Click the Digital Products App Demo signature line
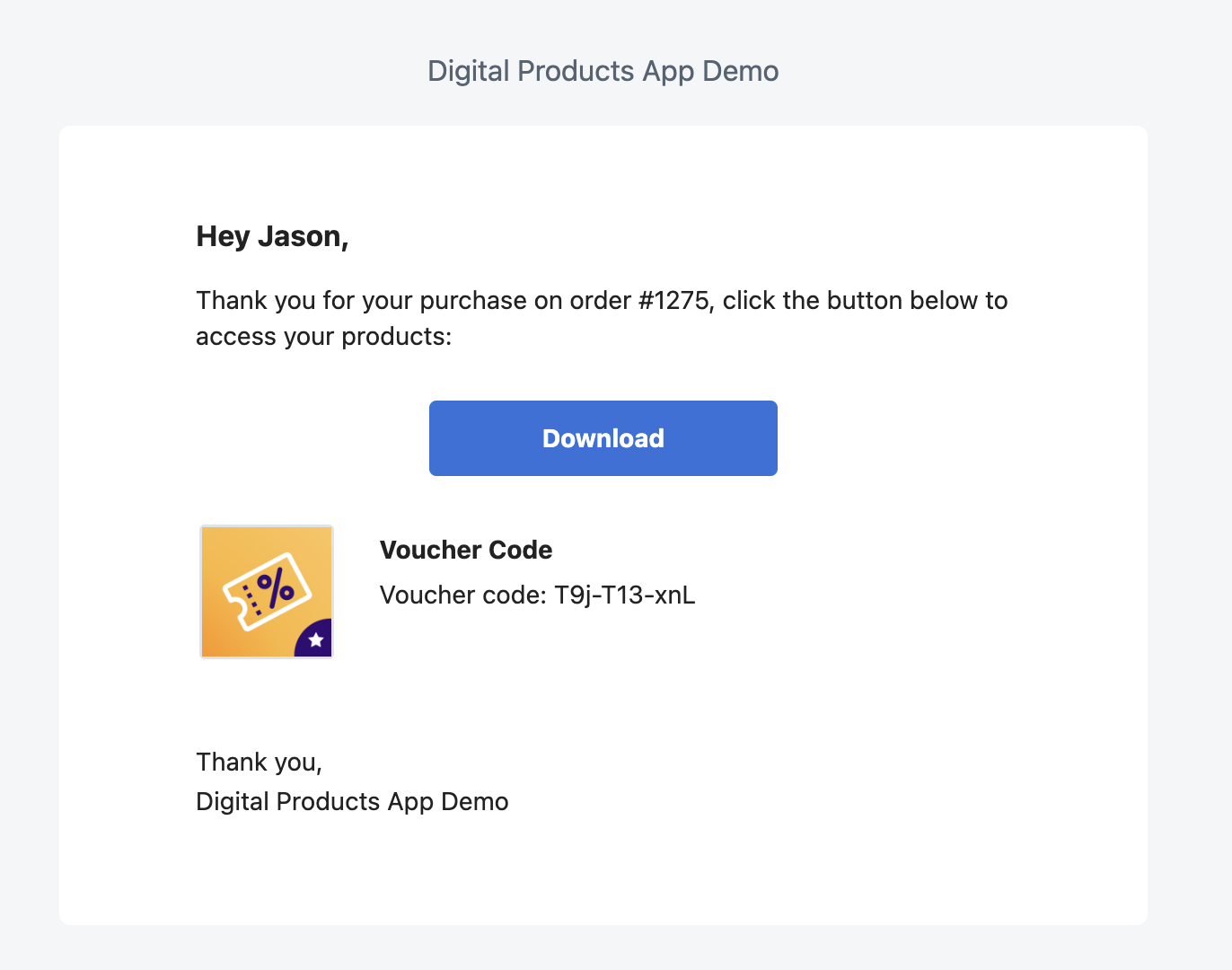The width and height of the screenshot is (1232, 970). 352,801
